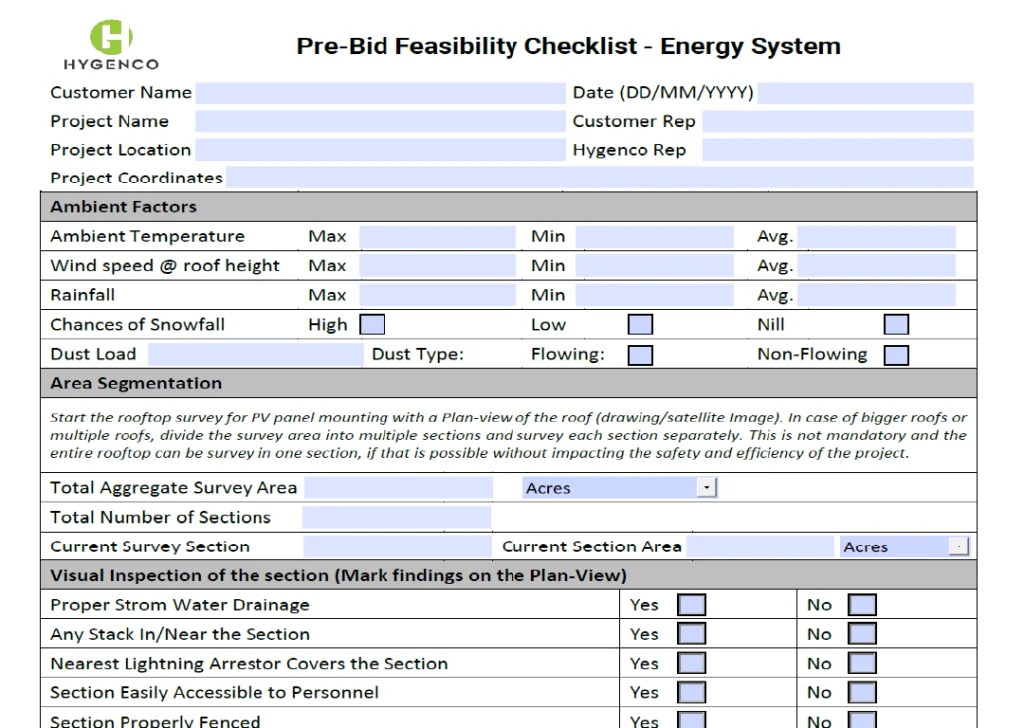Image resolution: width=1024 pixels, height=728 pixels.
Task: Open the Total Aggregate Survey Area units dropdown
Action: [707, 488]
